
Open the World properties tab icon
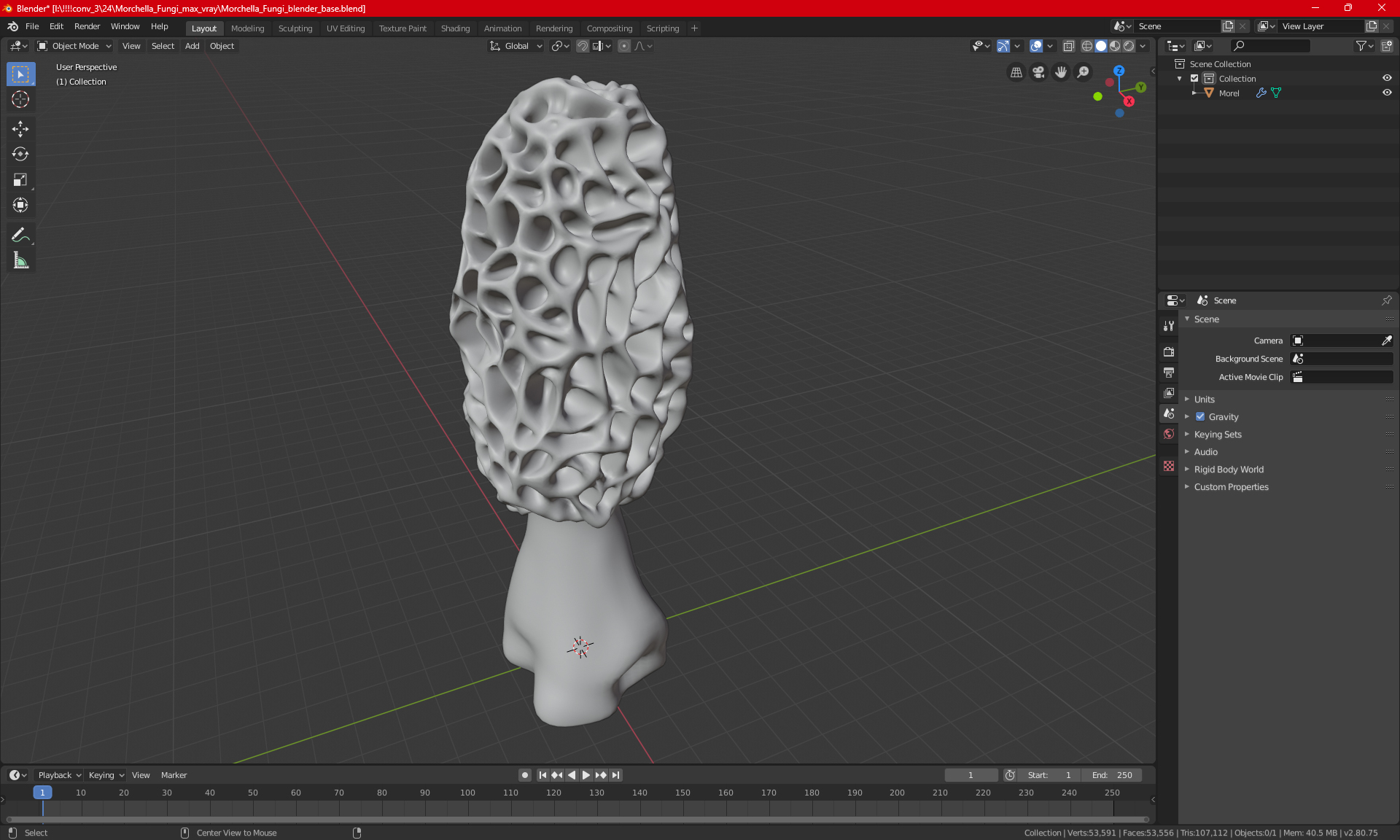1169,434
